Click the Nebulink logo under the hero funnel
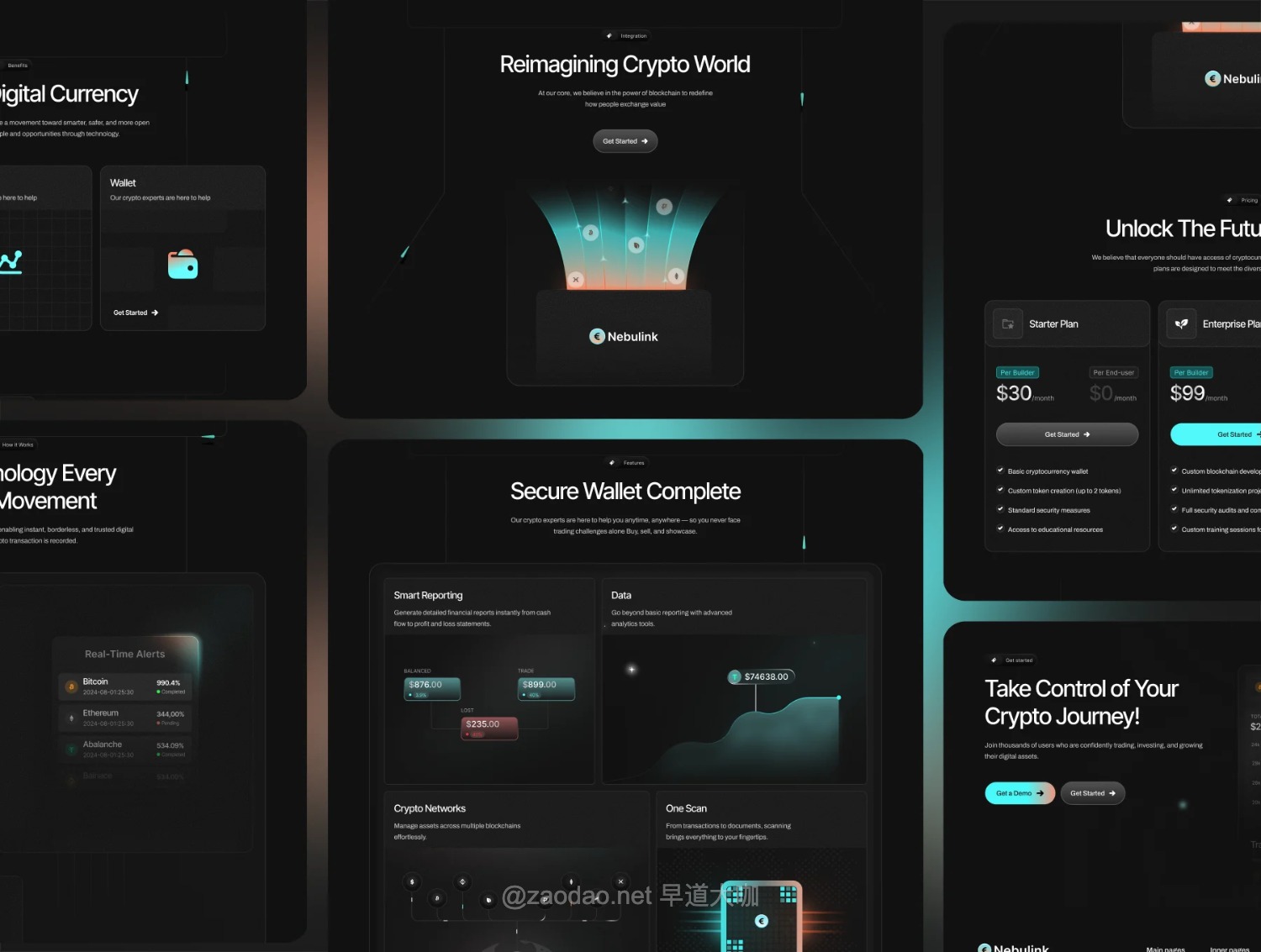This screenshot has height=952, width=1261. click(624, 336)
